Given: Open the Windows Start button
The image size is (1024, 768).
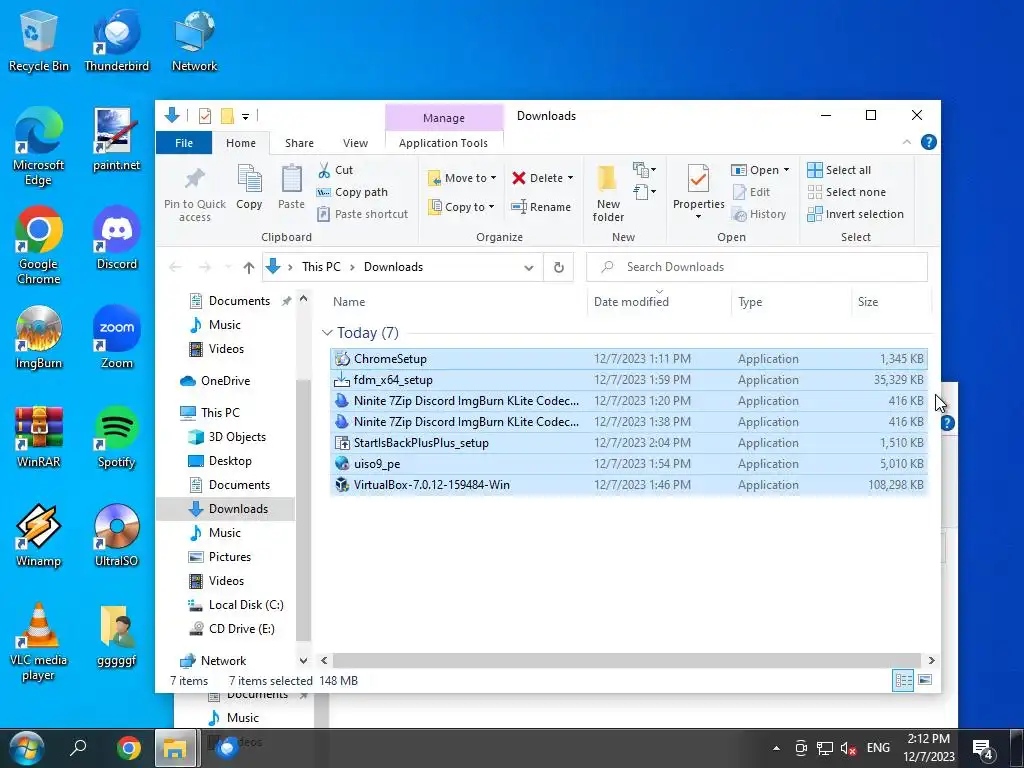Looking at the screenshot, I should pyautogui.click(x=26, y=748).
